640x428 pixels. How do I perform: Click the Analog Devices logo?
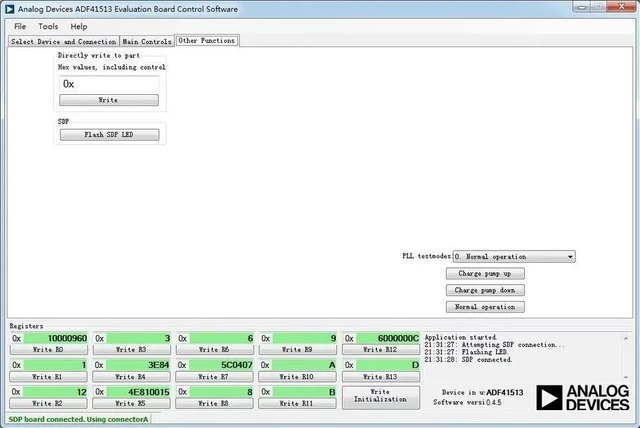[583, 397]
